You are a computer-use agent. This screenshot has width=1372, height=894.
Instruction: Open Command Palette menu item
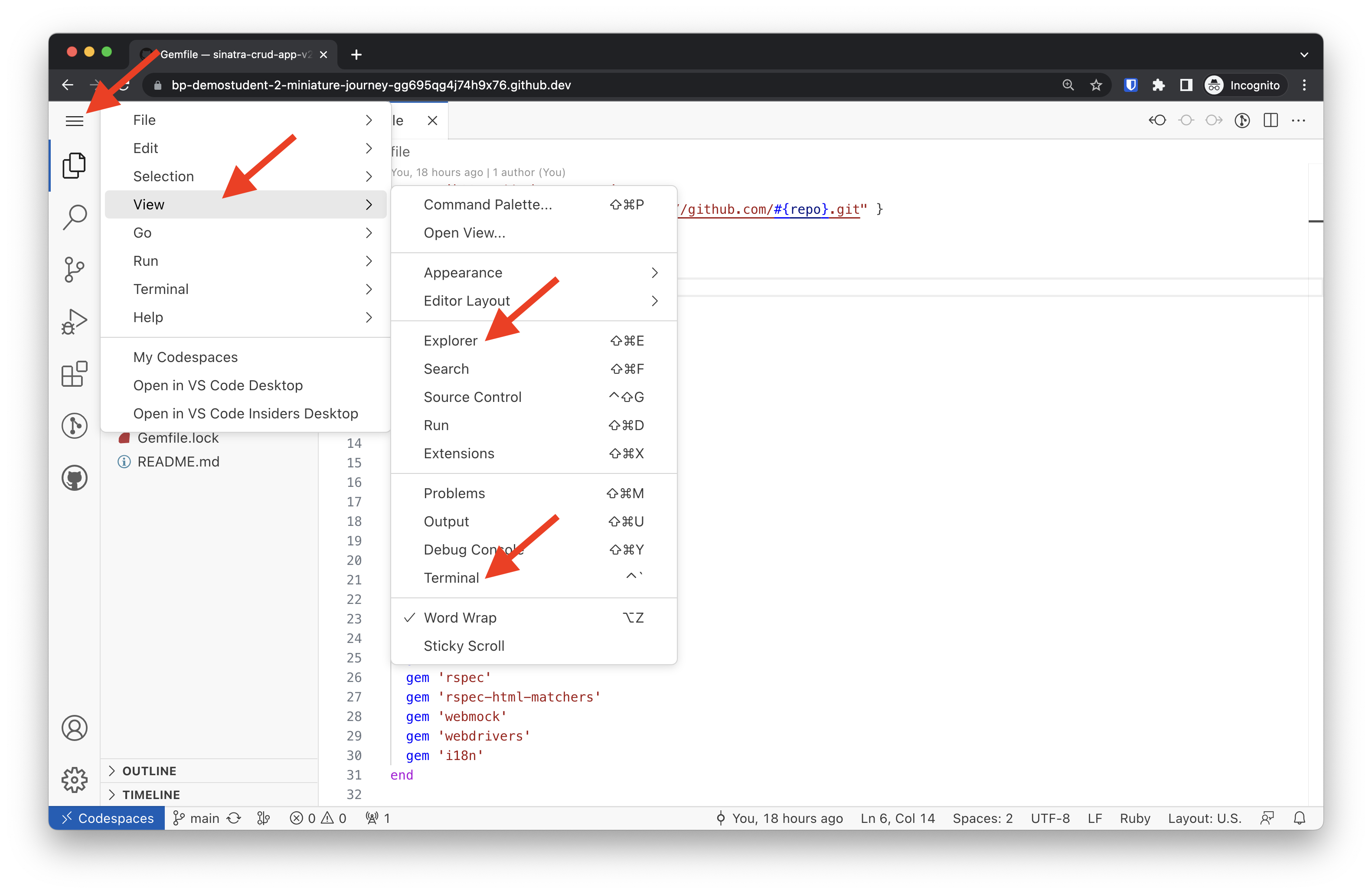coord(534,205)
